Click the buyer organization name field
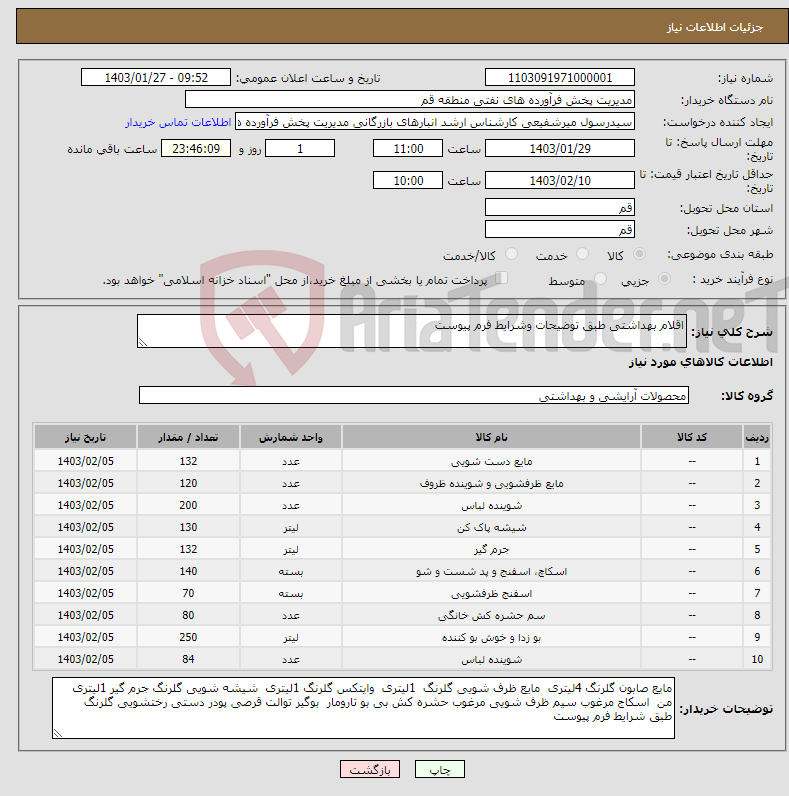Screen dimensions: 789x796 (x=410, y=100)
